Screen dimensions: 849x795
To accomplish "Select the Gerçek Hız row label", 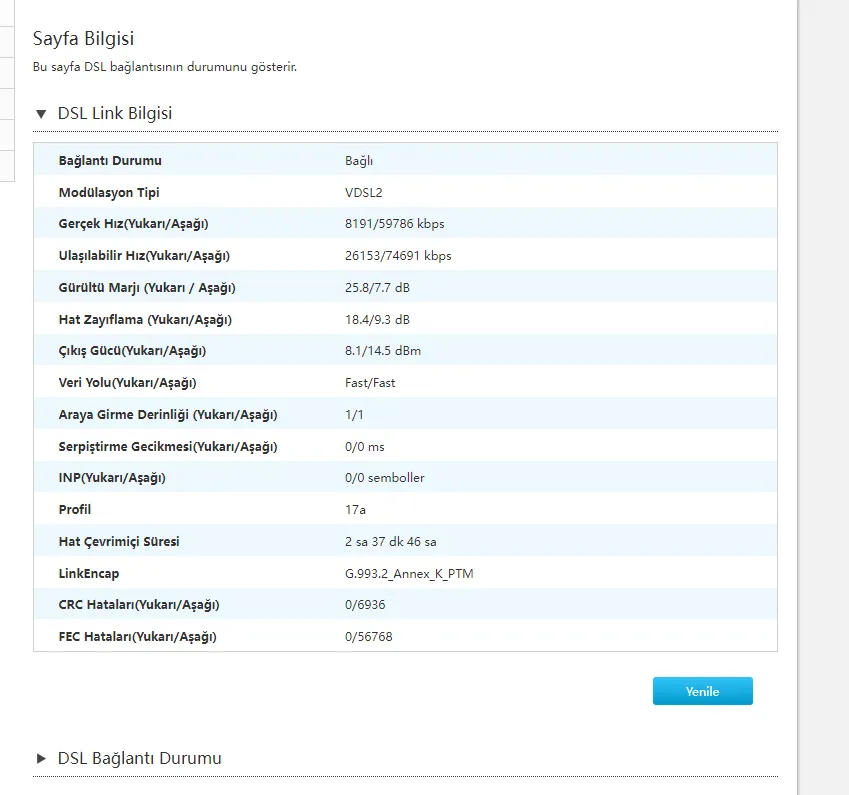I will tap(133, 224).
